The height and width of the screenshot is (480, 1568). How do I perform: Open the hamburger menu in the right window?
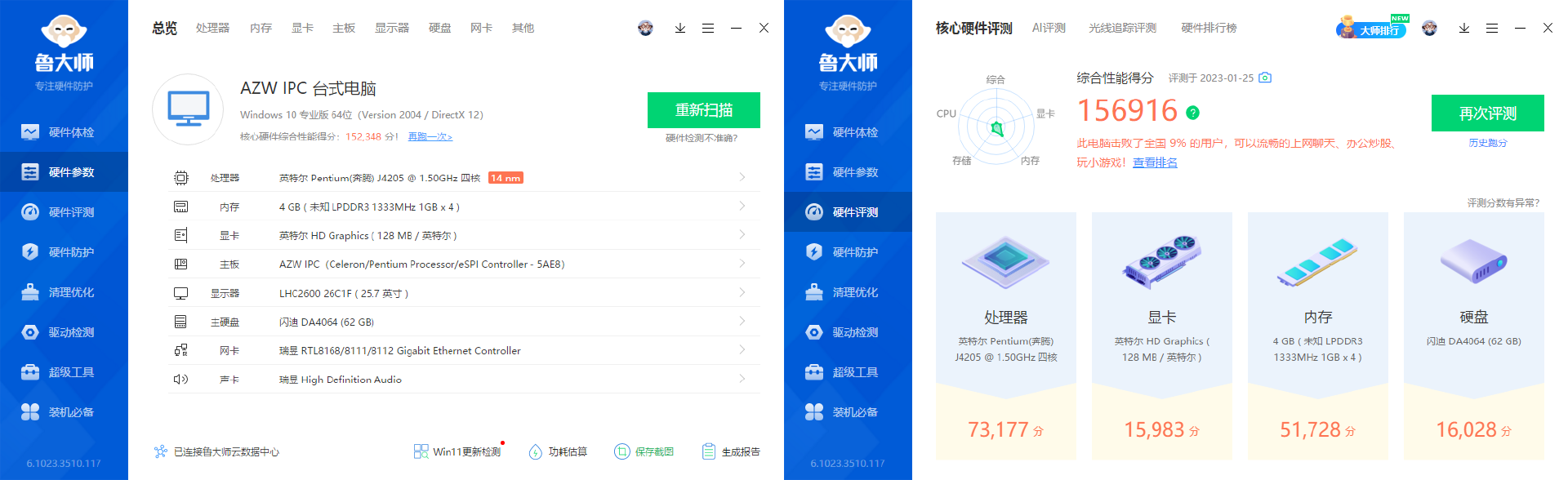click(1492, 28)
